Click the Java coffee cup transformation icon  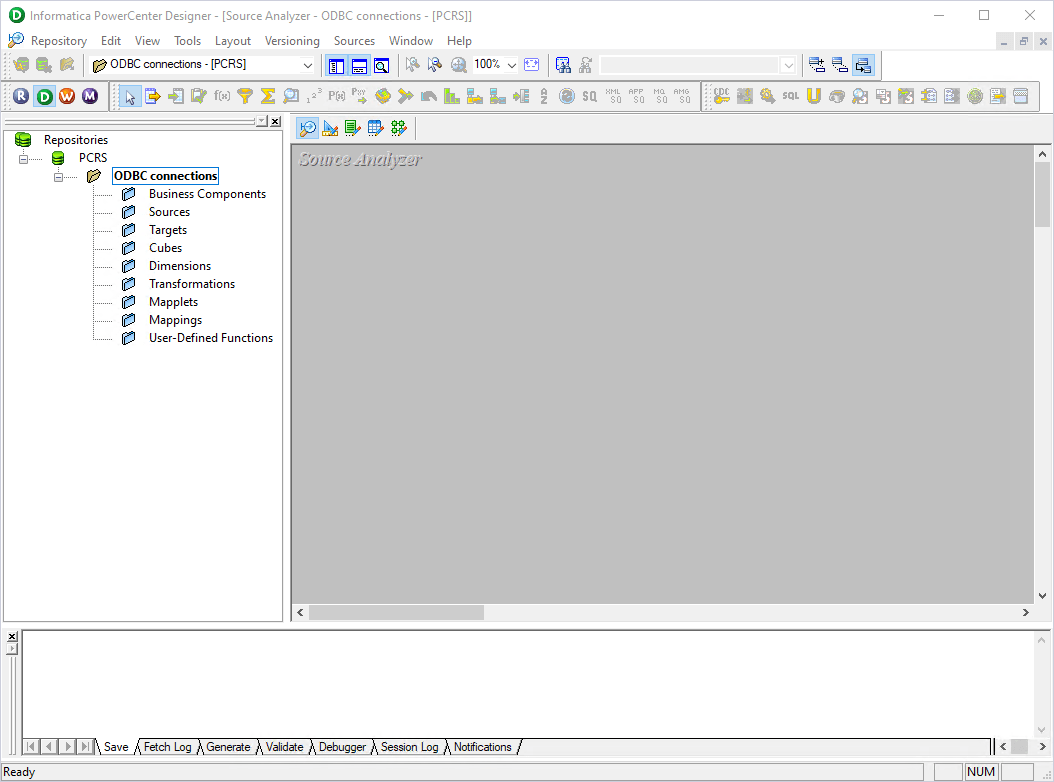tap(837, 96)
